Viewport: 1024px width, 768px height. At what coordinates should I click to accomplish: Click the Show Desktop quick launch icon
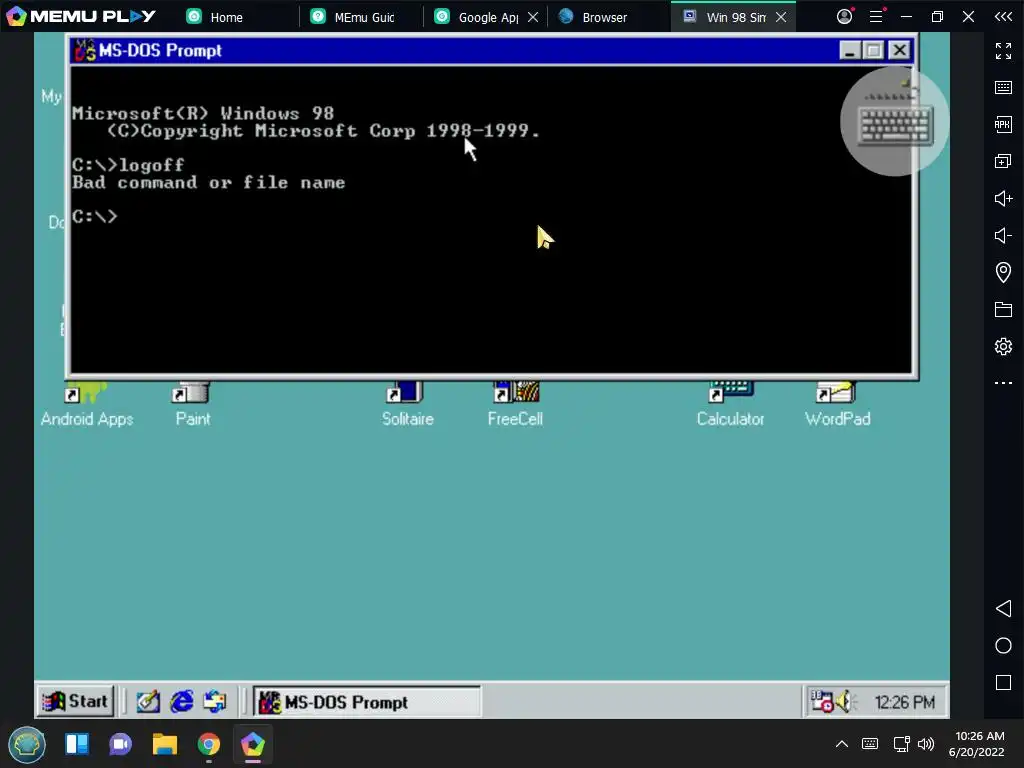tap(148, 702)
